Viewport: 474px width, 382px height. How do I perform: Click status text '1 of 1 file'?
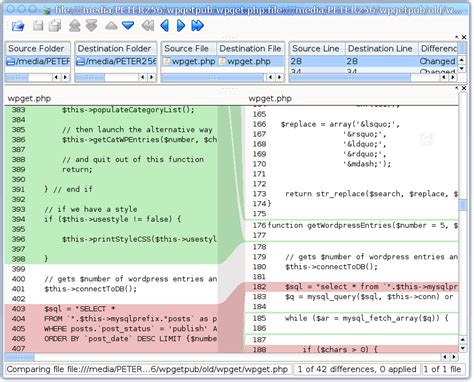(442, 369)
